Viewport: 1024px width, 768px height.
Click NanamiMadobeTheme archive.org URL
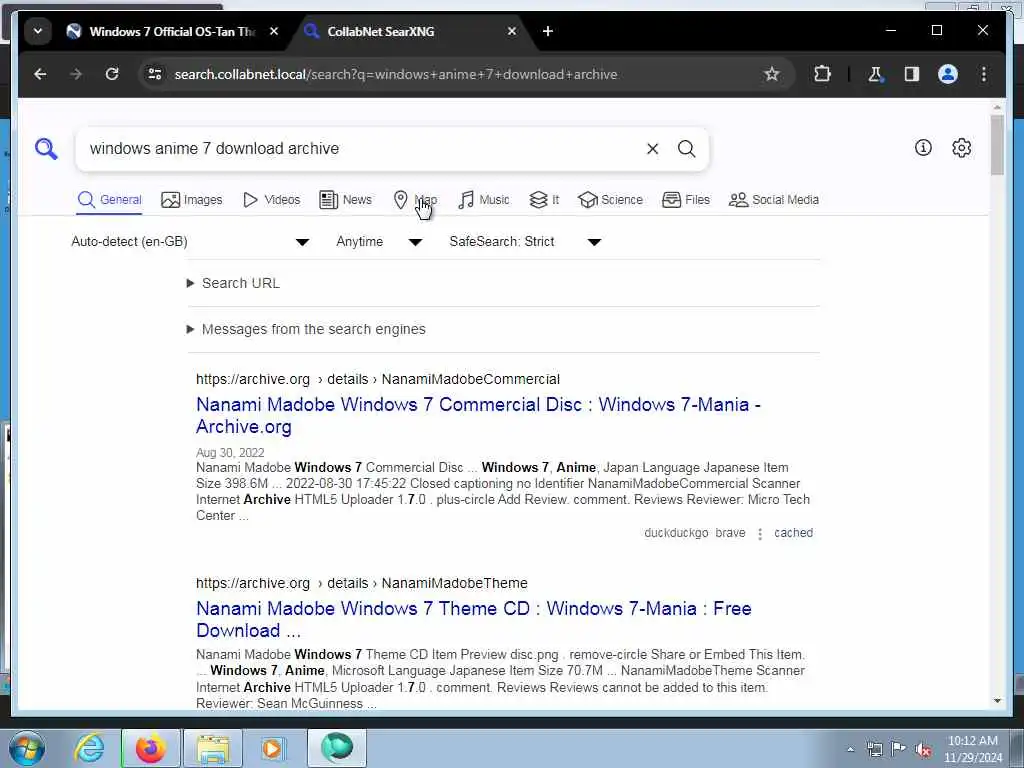tap(362, 583)
